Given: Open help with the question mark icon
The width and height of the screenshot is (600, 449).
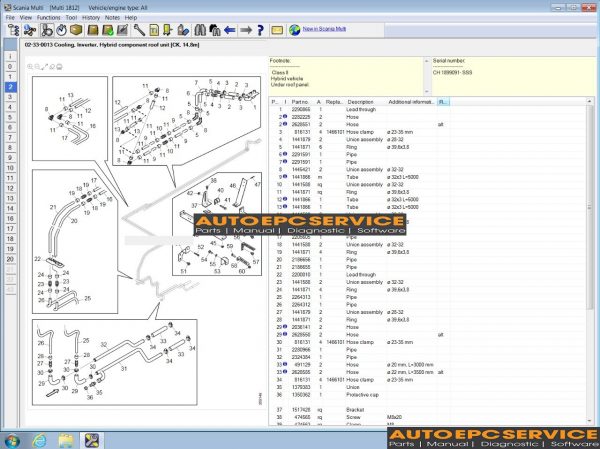Looking at the screenshot, I should (261, 30).
